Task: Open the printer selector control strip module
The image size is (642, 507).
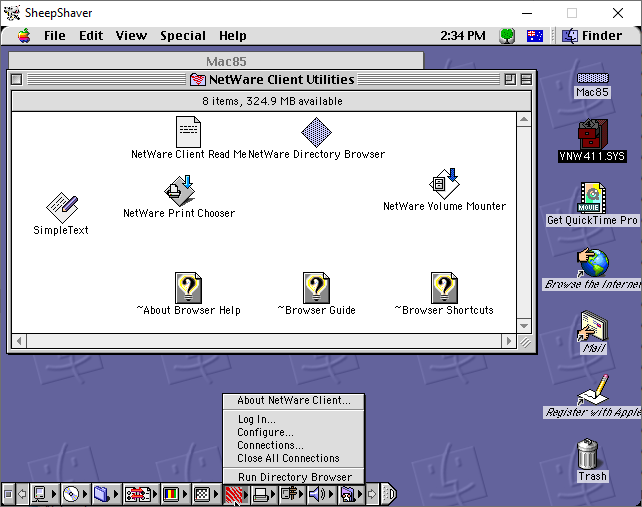Action: 264,494
